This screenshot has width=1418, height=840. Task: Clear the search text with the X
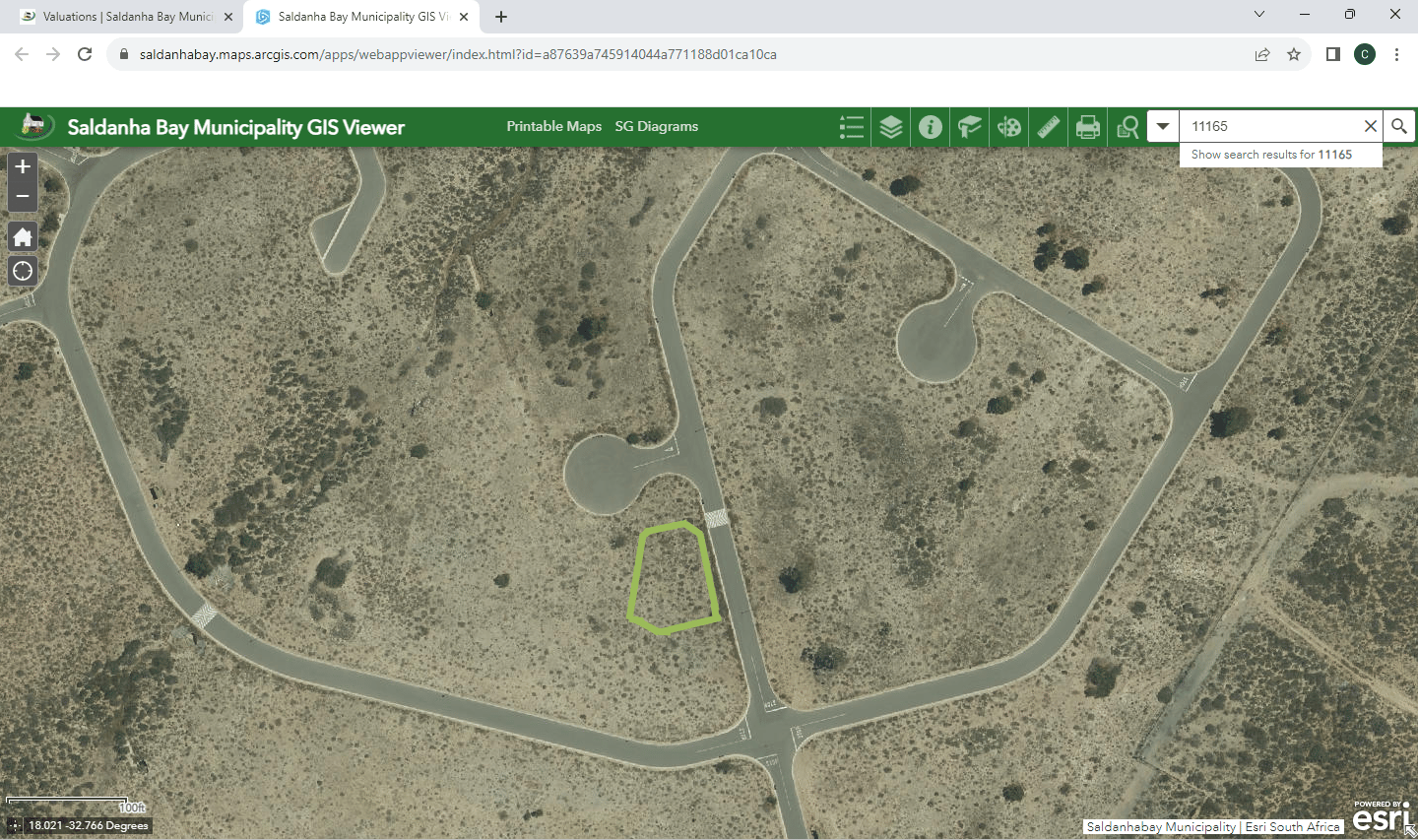point(1371,126)
